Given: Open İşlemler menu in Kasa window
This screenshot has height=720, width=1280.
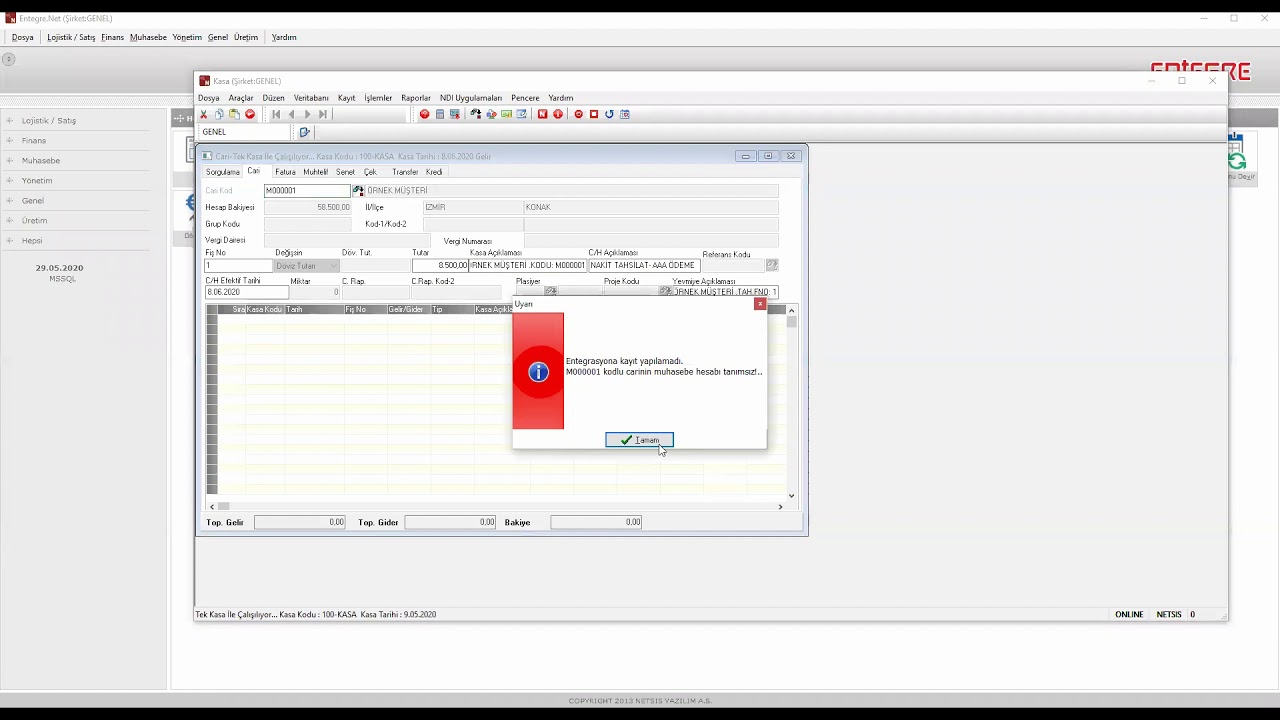Looking at the screenshot, I should (x=378, y=98).
